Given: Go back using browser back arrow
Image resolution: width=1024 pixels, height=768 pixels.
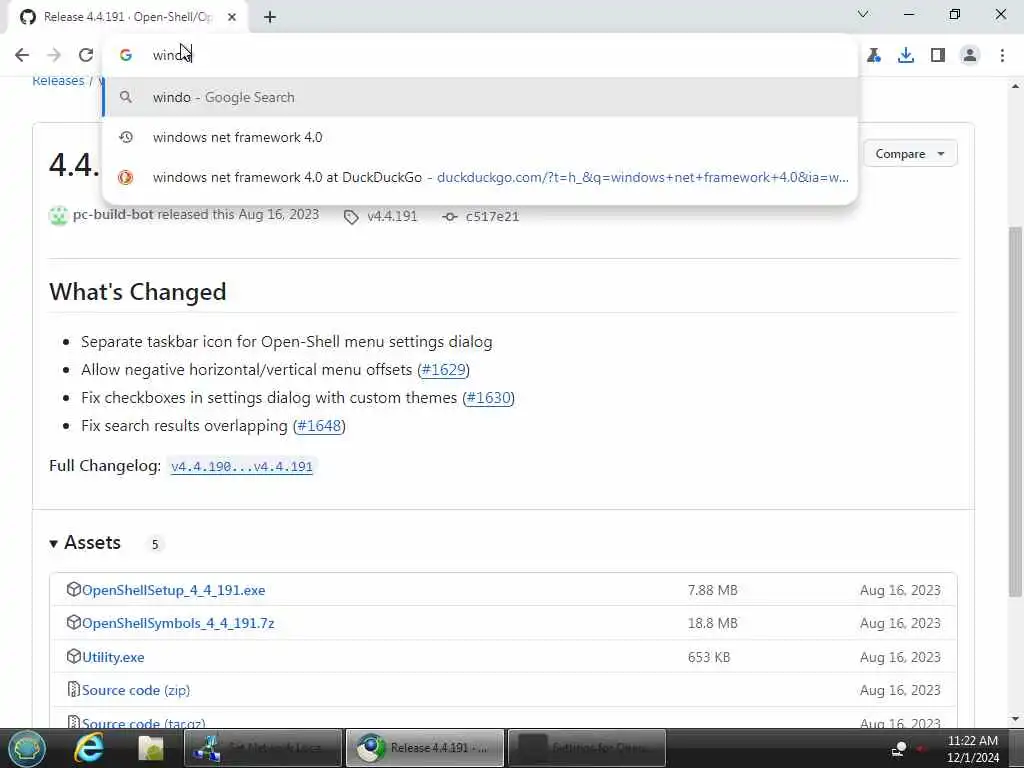Looking at the screenshot, I should (22, 55).
